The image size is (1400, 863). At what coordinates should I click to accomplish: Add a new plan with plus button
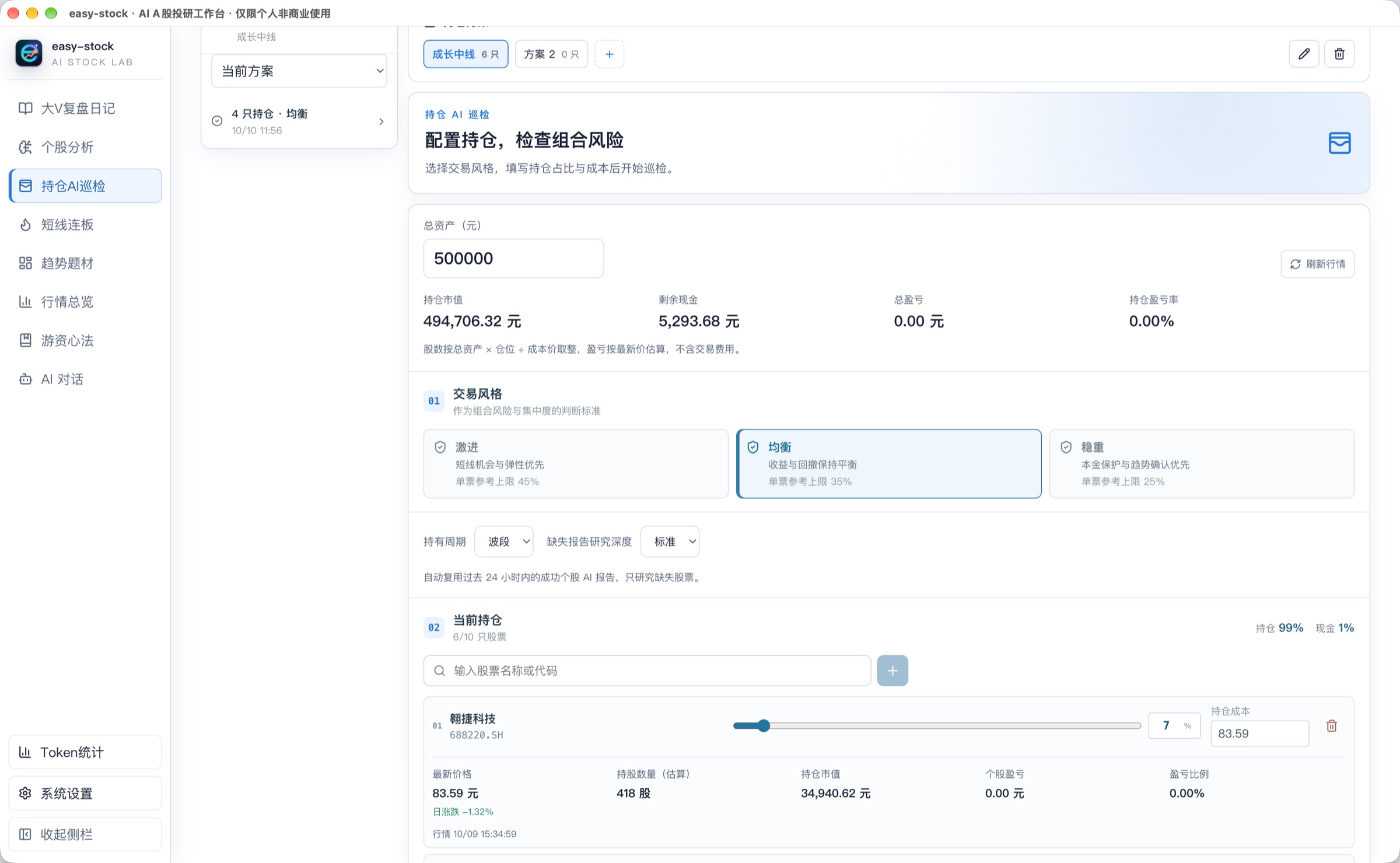(609, 54)
